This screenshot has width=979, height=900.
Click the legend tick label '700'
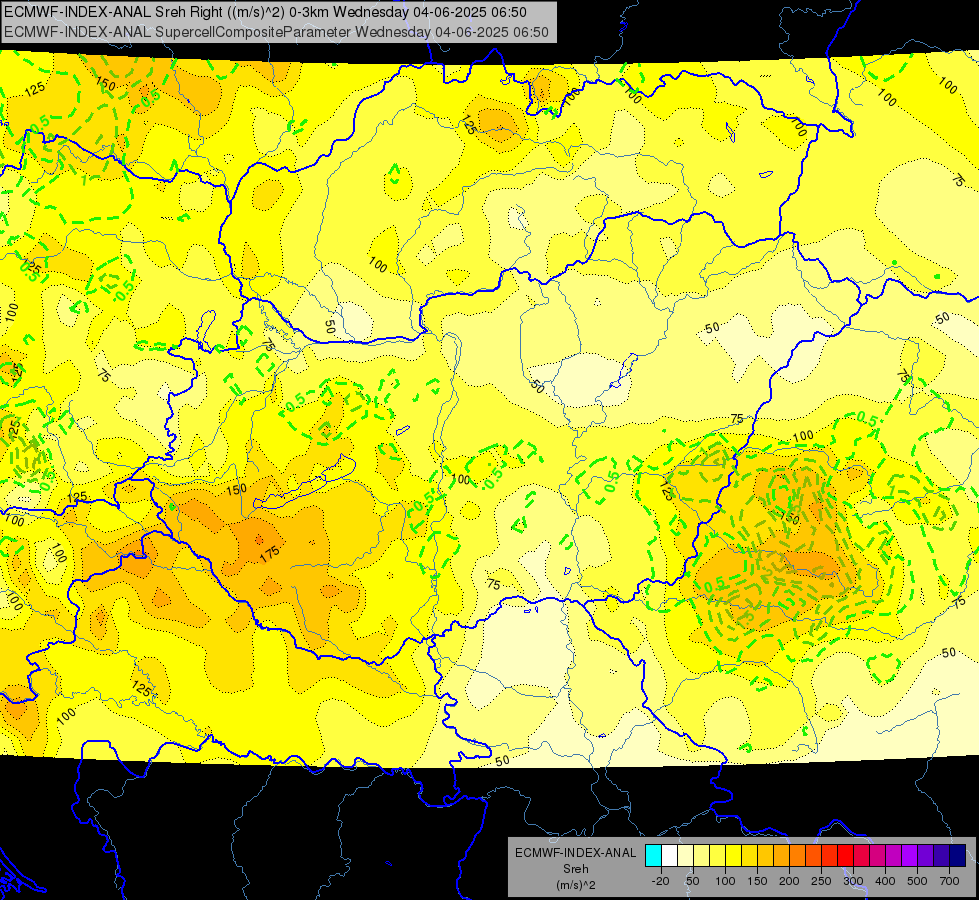coord(949,881)
